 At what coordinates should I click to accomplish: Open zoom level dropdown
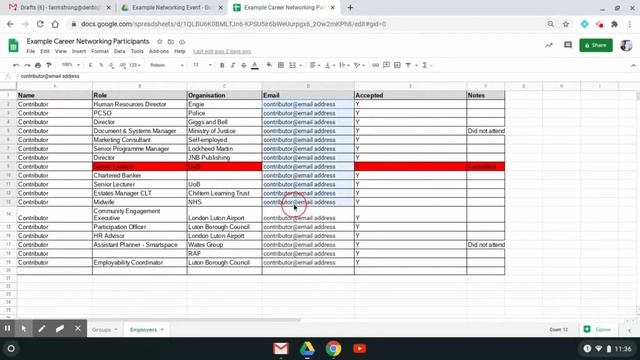click(70, 65)
